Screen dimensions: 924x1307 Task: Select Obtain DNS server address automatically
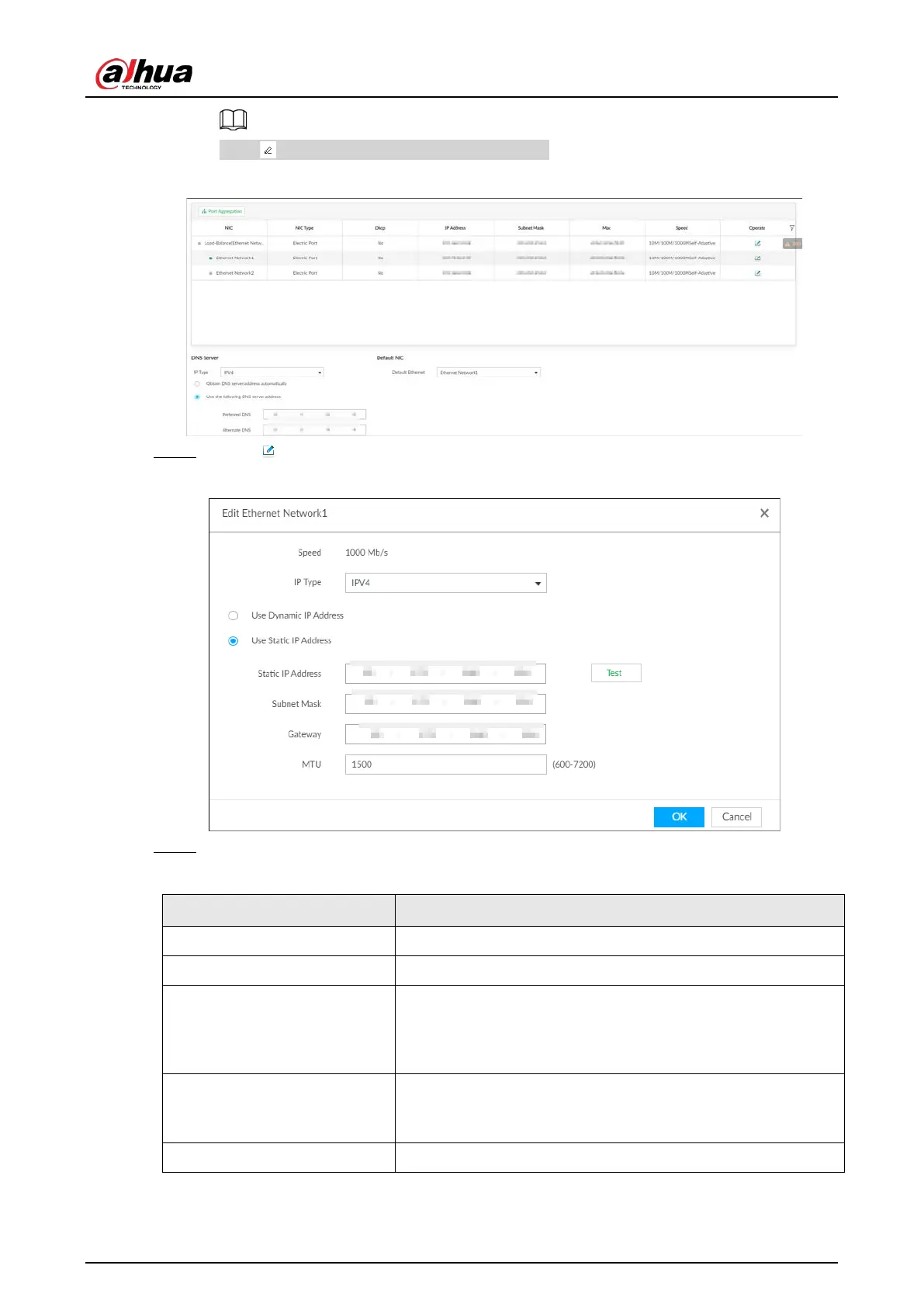pyautogui.click(x=197, y=383)
